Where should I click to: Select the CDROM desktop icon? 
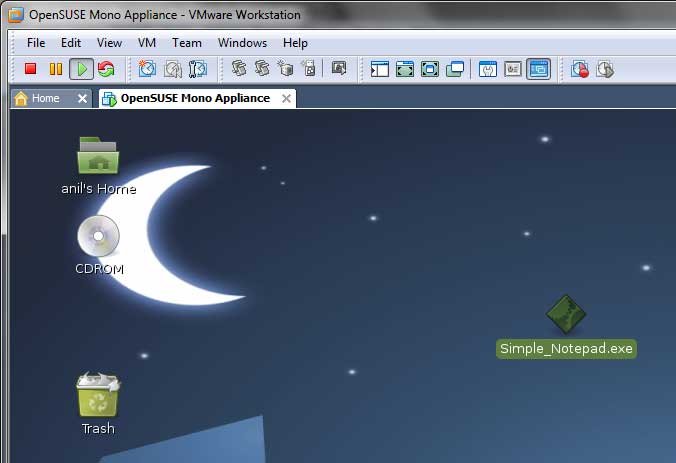click(98, 237)
